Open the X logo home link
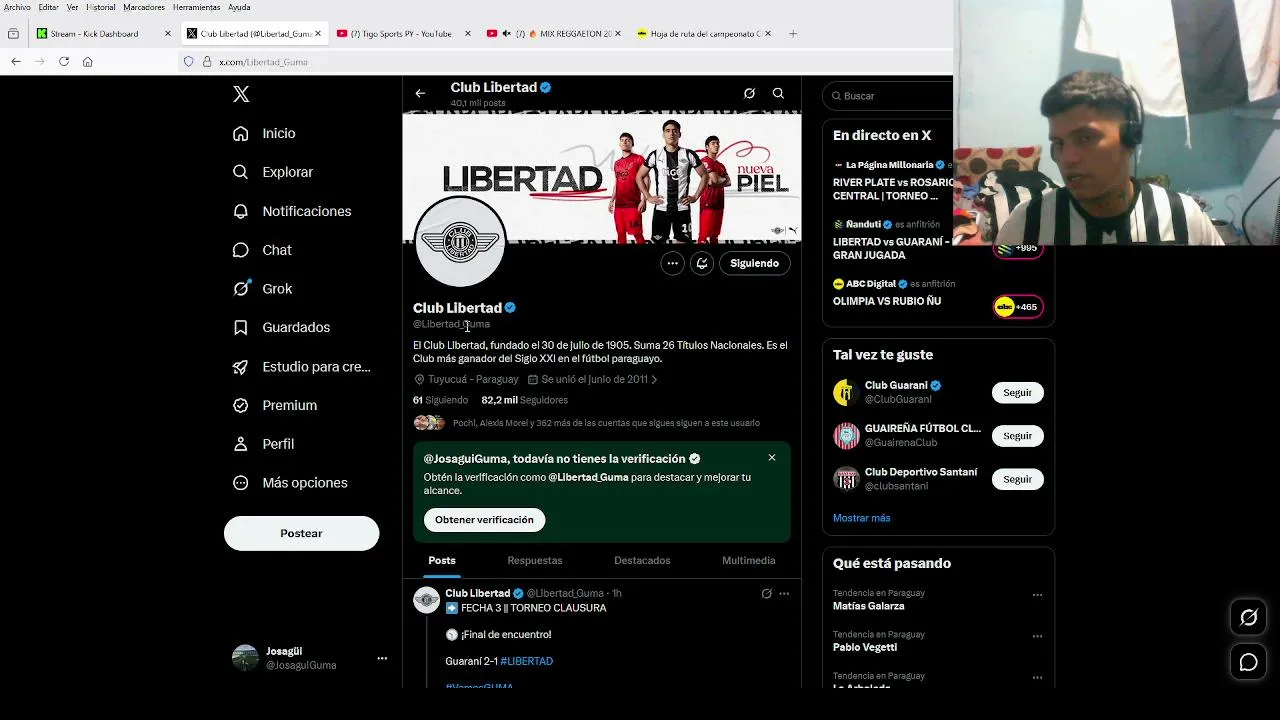 tap(241, 94)
